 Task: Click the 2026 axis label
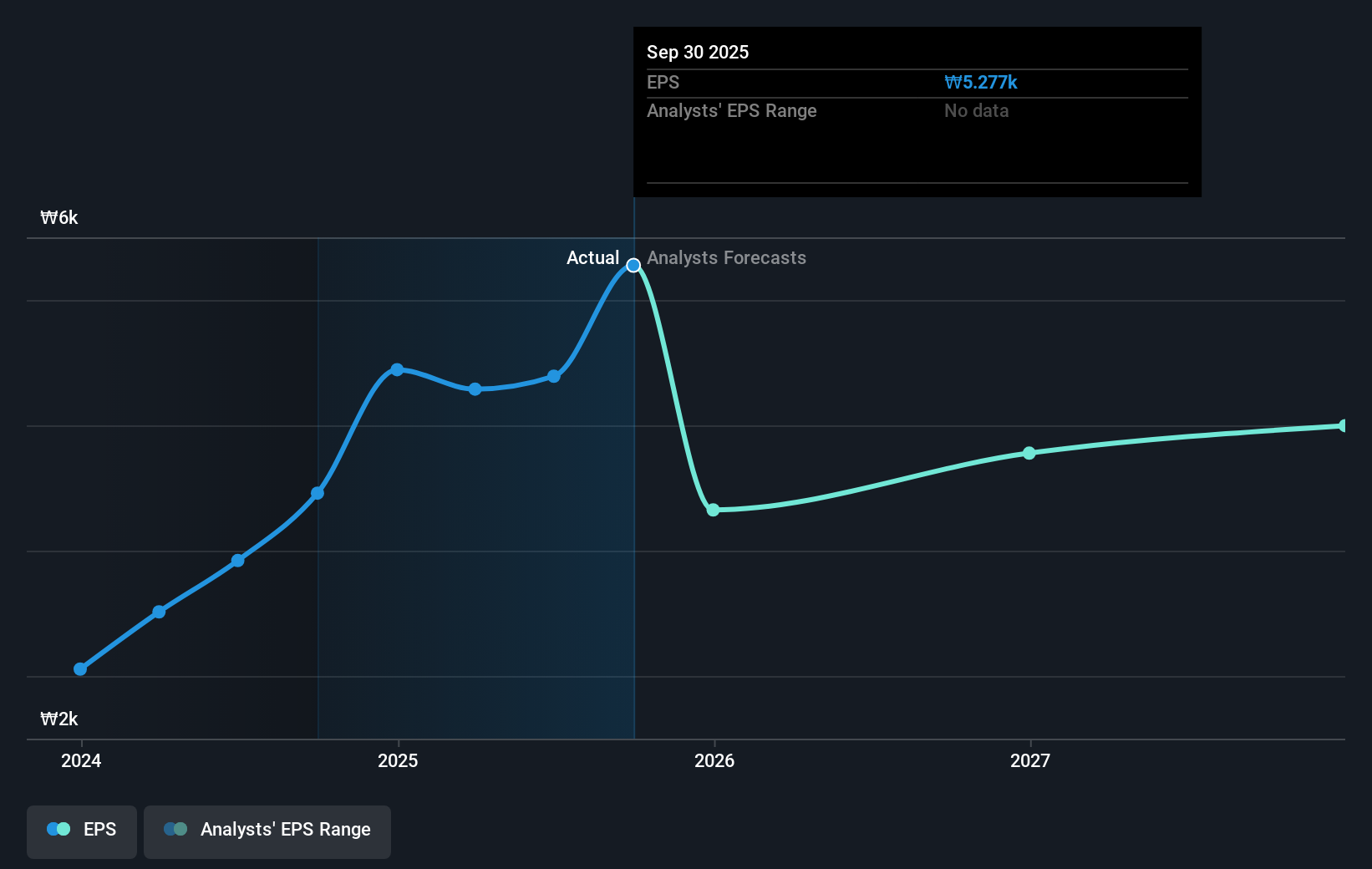(x=714, y=761)
